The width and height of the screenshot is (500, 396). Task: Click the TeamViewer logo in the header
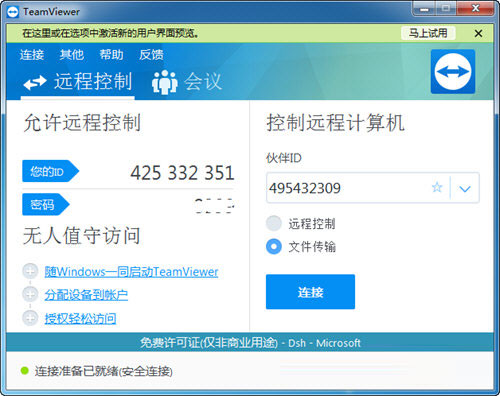453,72
